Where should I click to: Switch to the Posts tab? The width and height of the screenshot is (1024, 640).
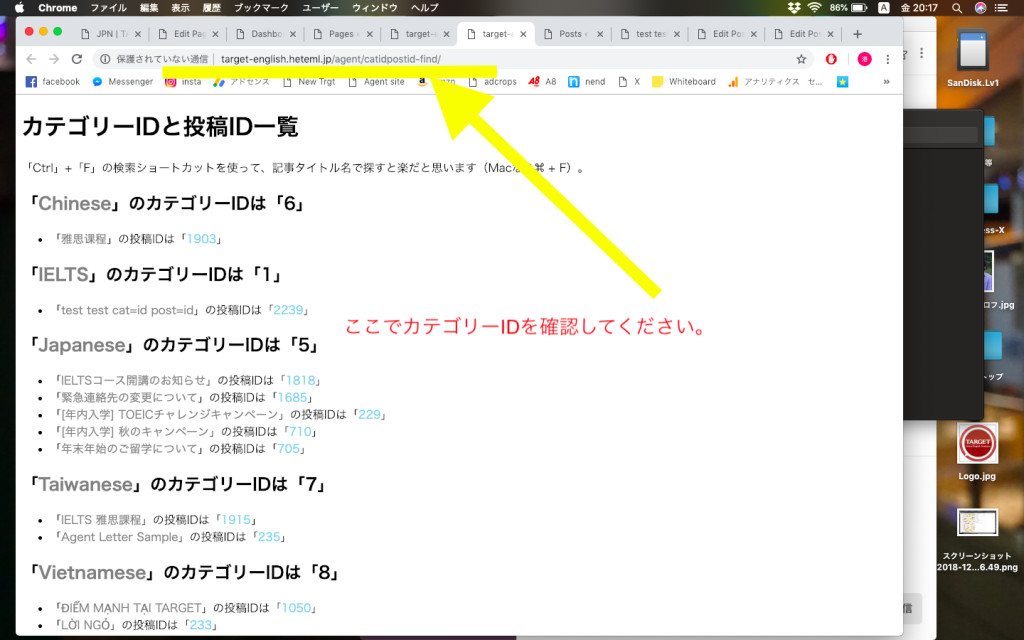pos(570,34)
